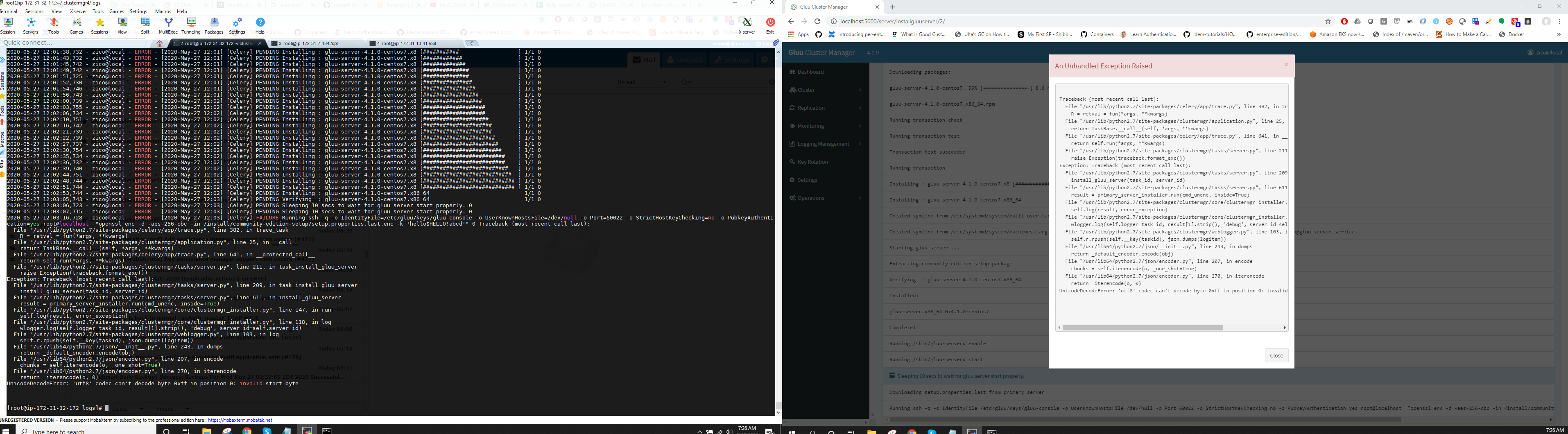The height and width of the screenshot is (434, 1568).
Task: Open a new terminal tab in MobaXterm
Action: [x=473, y=44]
